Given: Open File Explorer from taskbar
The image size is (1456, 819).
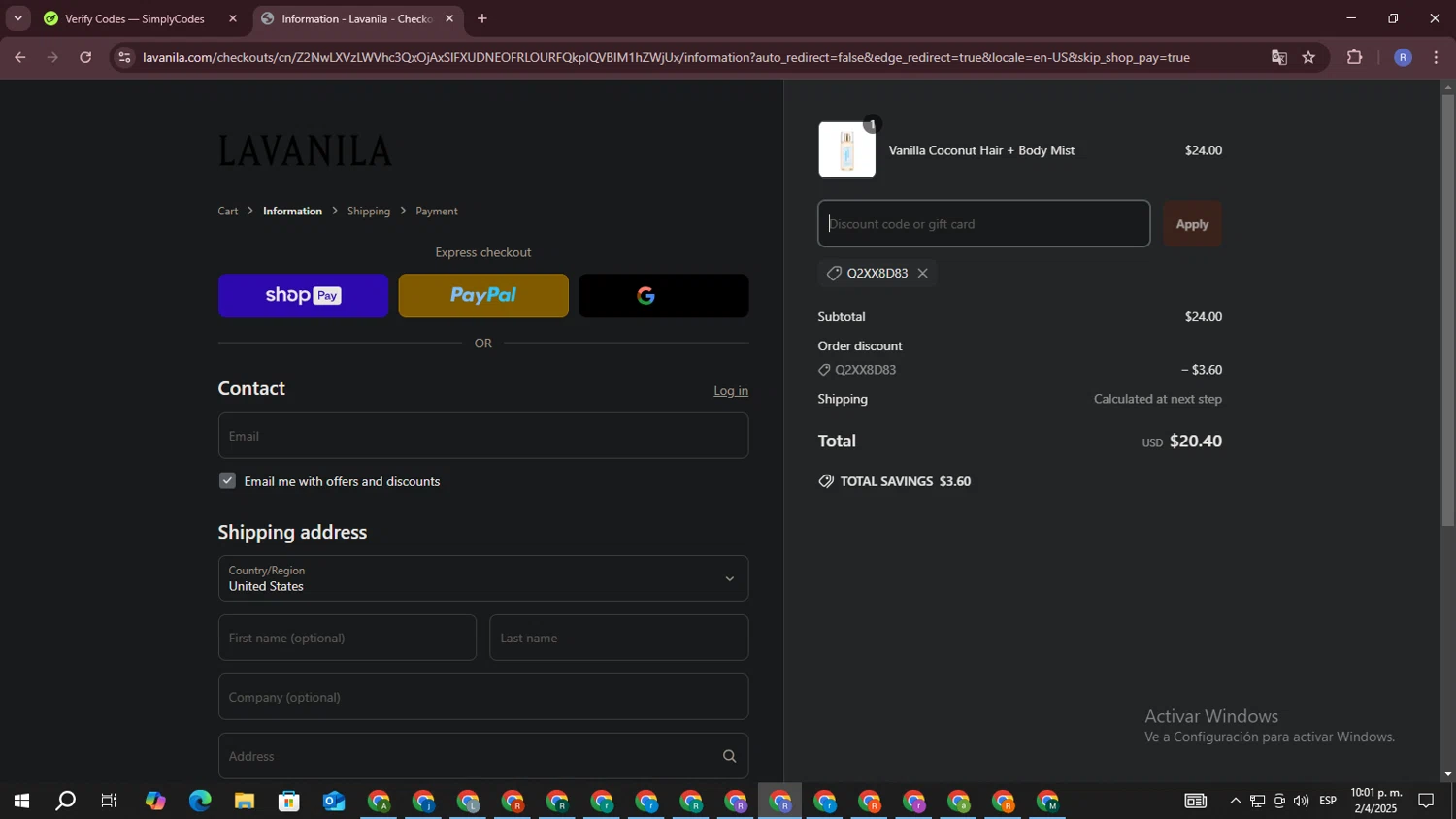Looking at the screenshot, I should coord(244,801).
